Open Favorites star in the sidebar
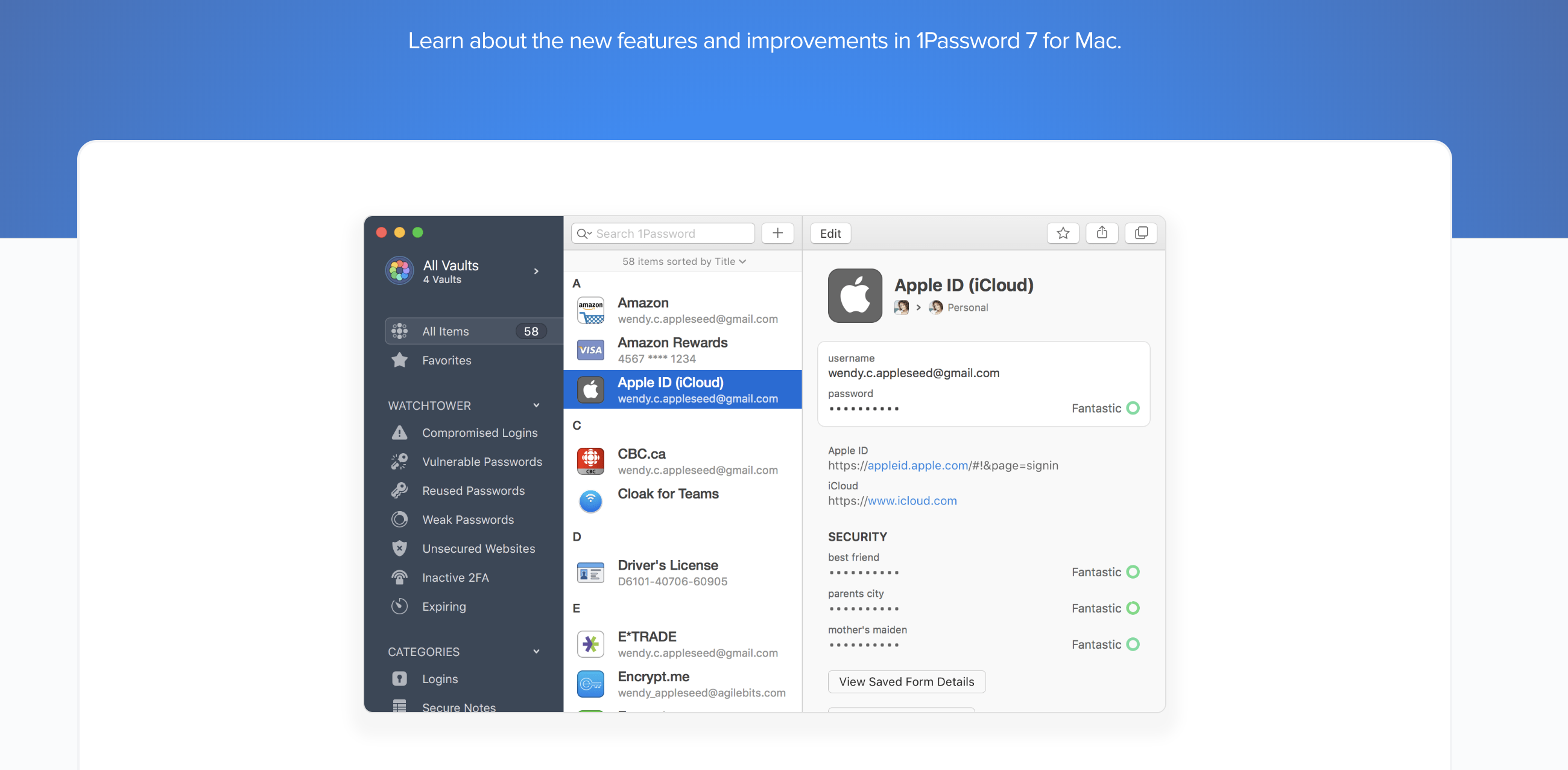The image size is (1568, 770). click(399, 360)
